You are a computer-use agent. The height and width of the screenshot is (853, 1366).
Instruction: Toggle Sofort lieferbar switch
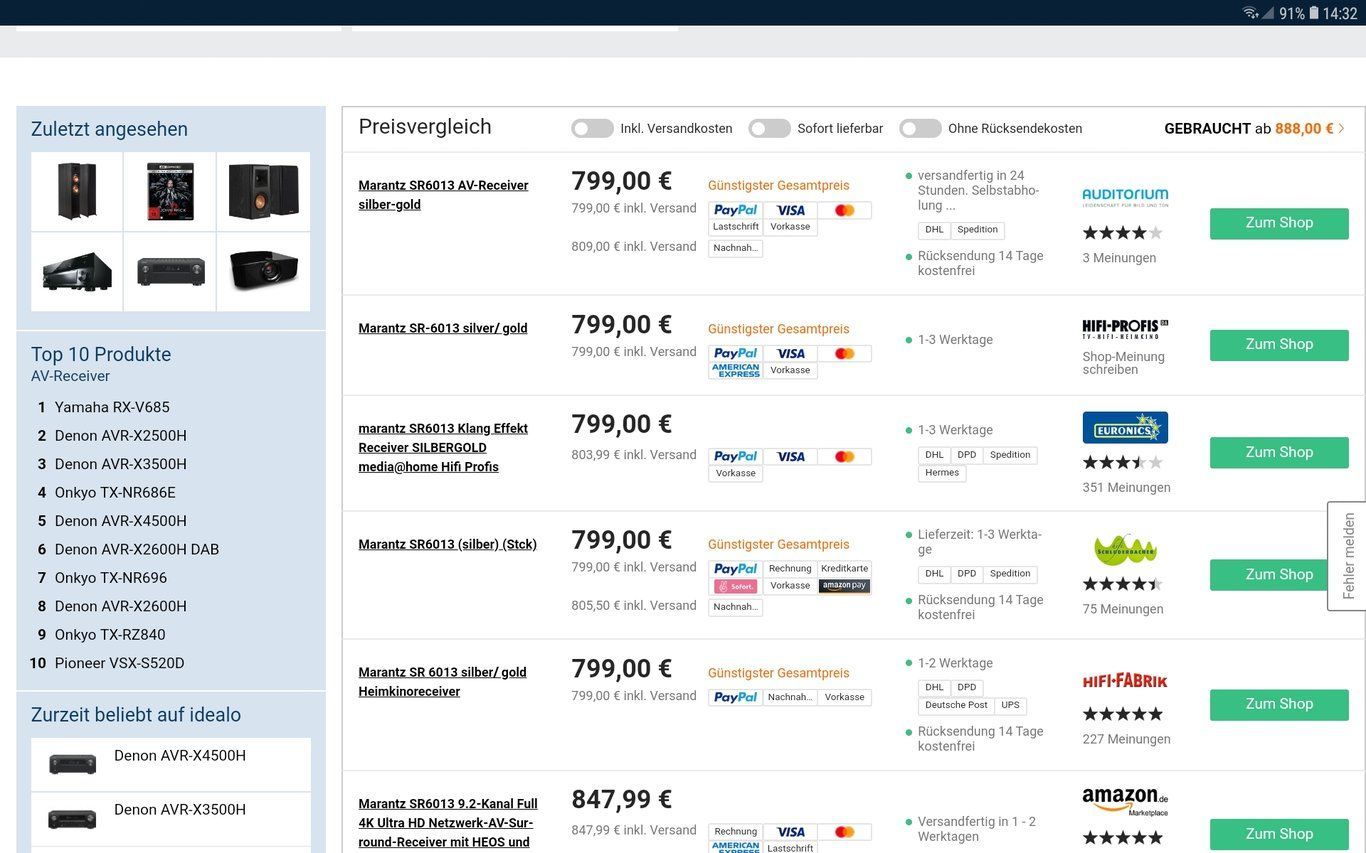(x=769, y=128)
